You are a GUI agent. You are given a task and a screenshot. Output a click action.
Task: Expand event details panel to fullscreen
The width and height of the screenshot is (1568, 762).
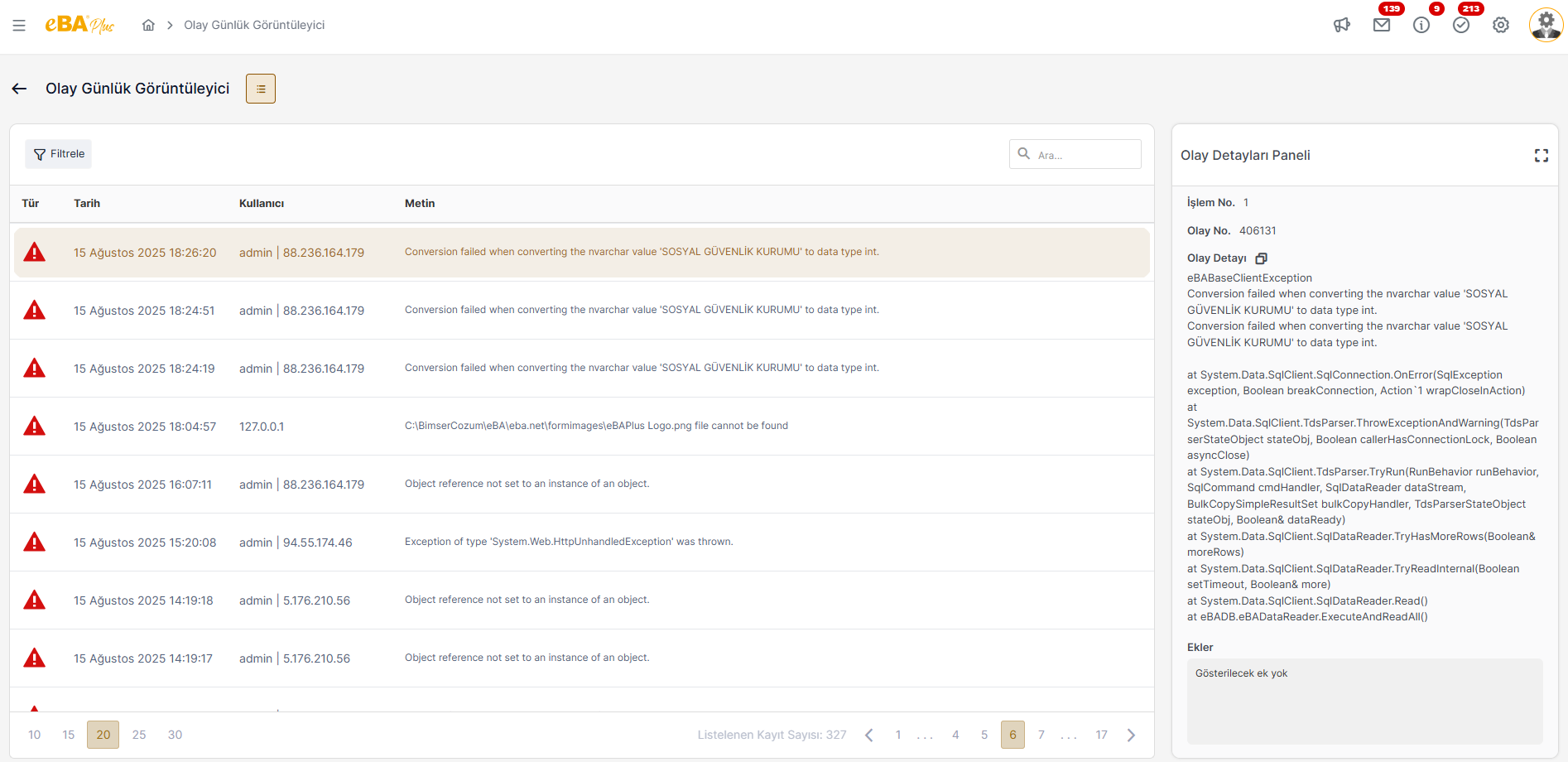(x=1541, y=156)
